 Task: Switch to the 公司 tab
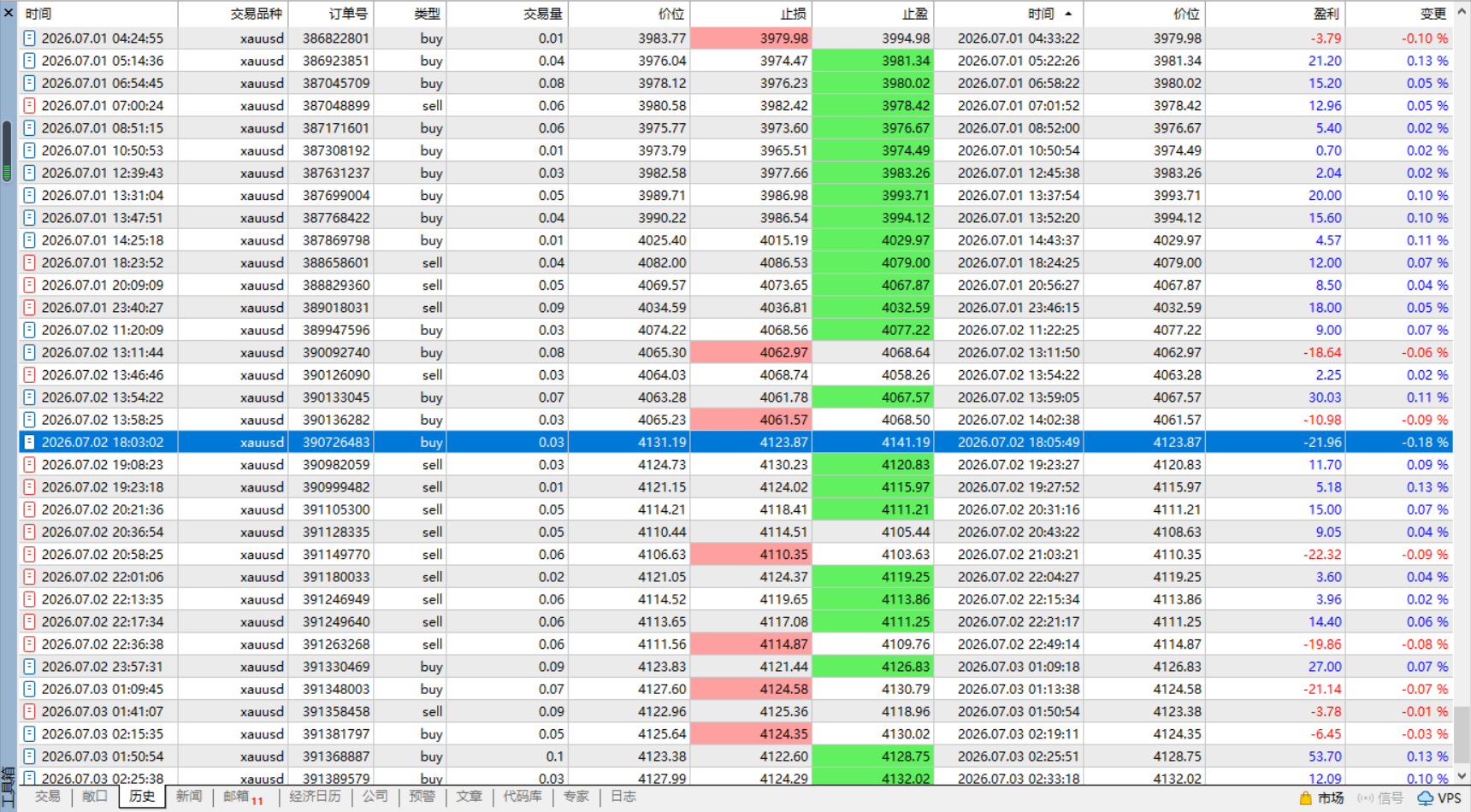[375, 797]
